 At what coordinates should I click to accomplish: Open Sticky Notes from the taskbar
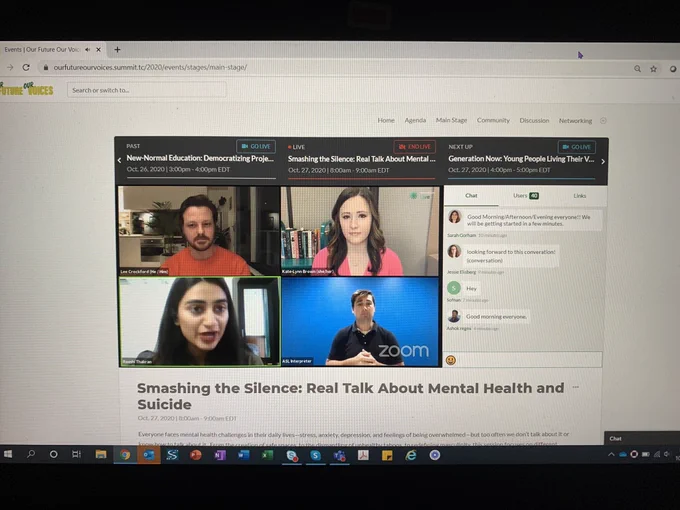[x=387, y=455]
